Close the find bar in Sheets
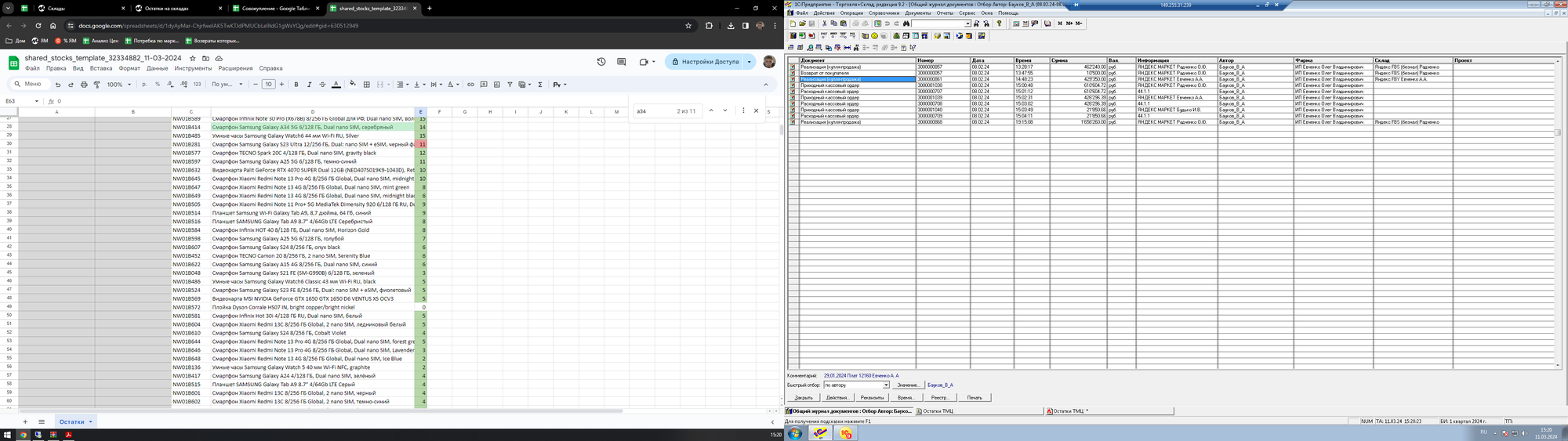Viewport: 1568px width, 441px height. click(x=756, y=110)
